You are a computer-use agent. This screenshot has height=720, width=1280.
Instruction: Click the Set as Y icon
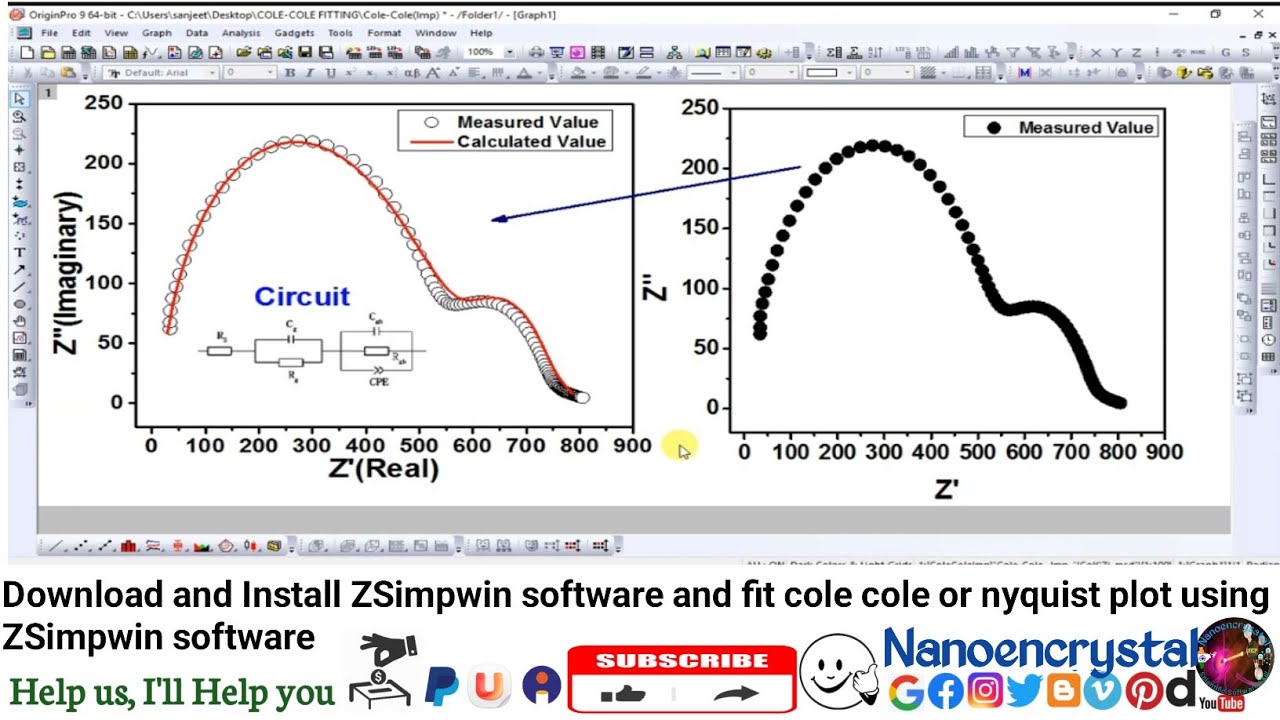point(1116,52)
